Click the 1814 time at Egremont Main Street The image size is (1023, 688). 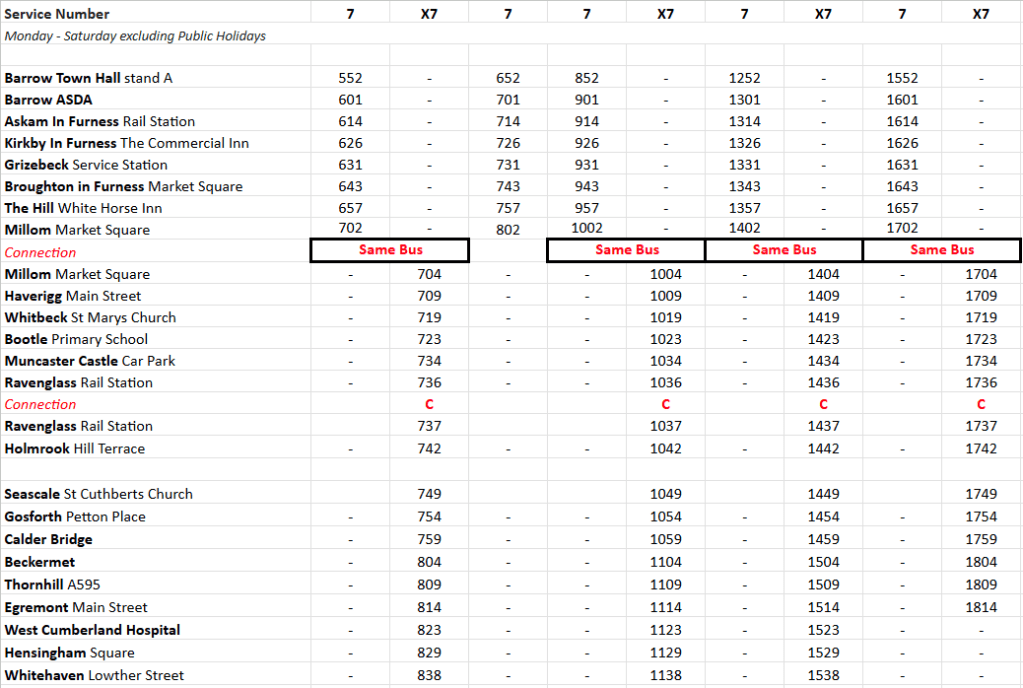point(981,607)
